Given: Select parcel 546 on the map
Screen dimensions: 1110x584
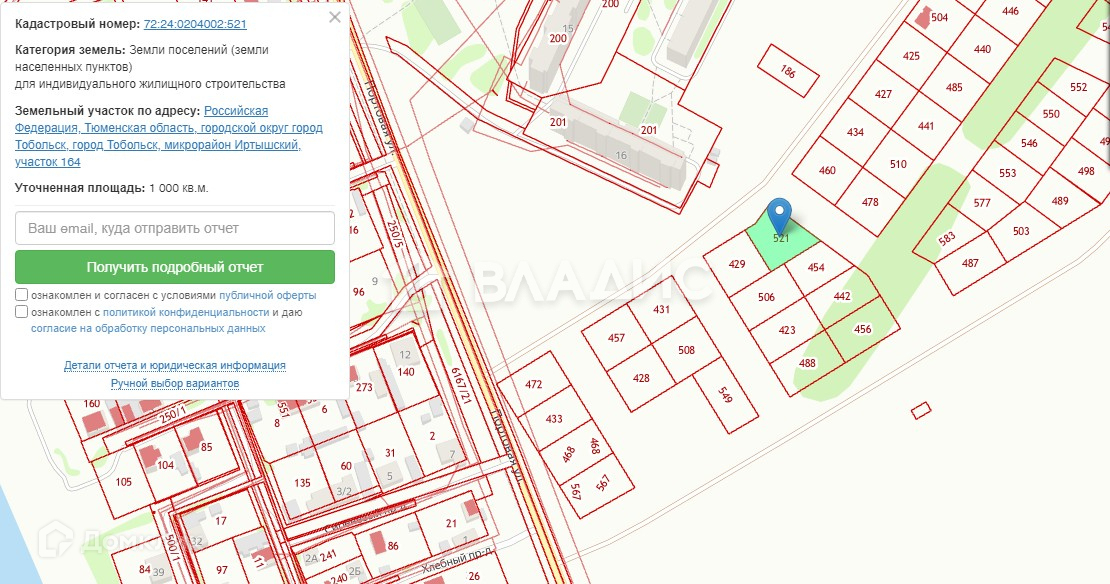Looking at the screenshot, I should pos(1029,144).
